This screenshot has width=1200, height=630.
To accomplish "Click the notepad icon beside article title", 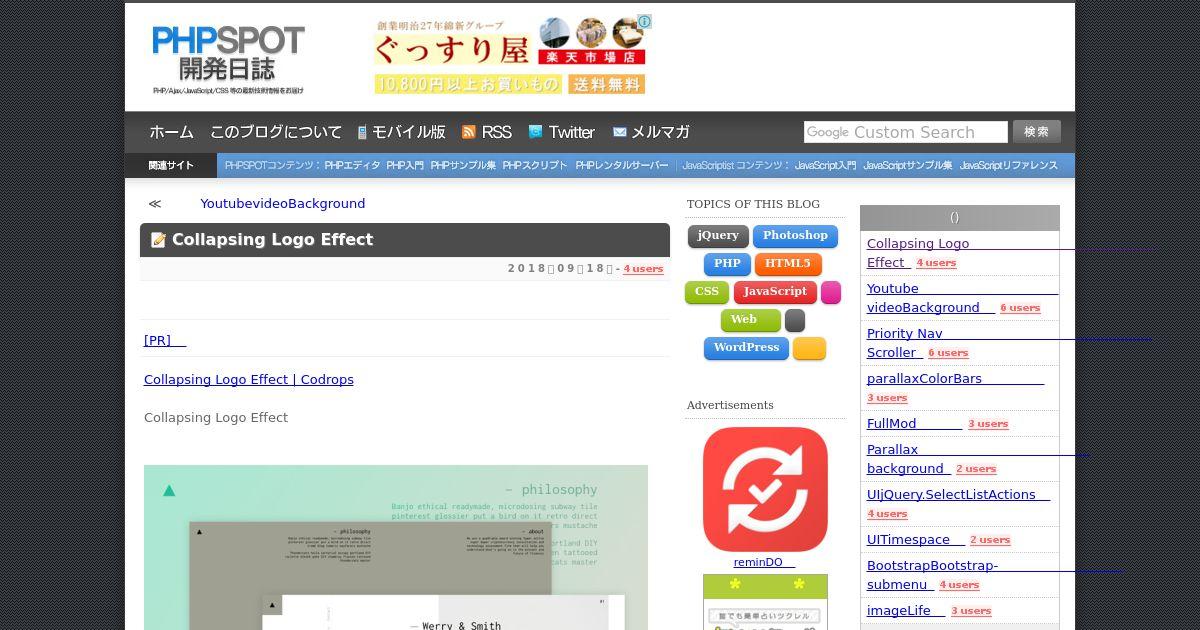I will pos(158,240).
